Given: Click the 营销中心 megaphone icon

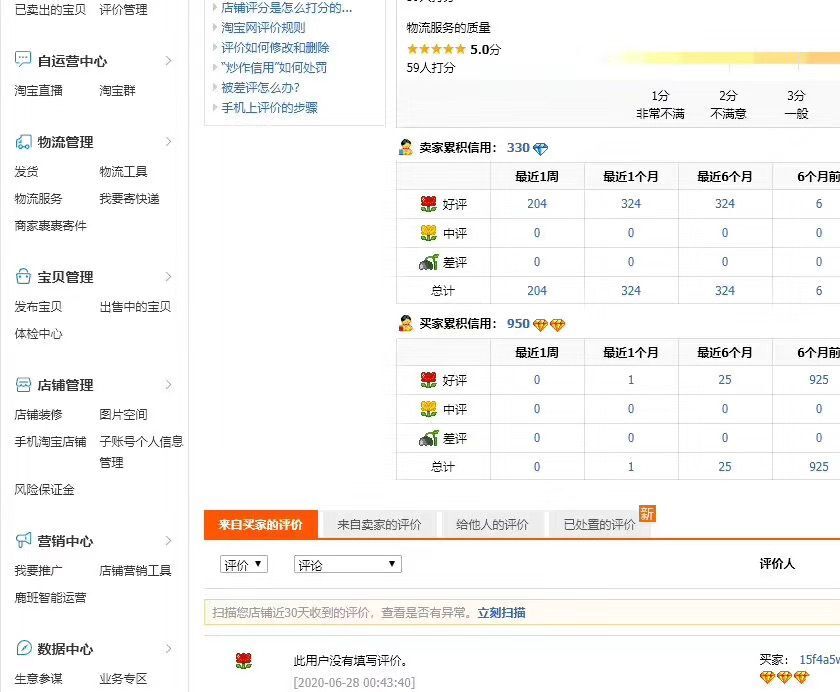Looking at the screenshot, I should click(23, 540).
